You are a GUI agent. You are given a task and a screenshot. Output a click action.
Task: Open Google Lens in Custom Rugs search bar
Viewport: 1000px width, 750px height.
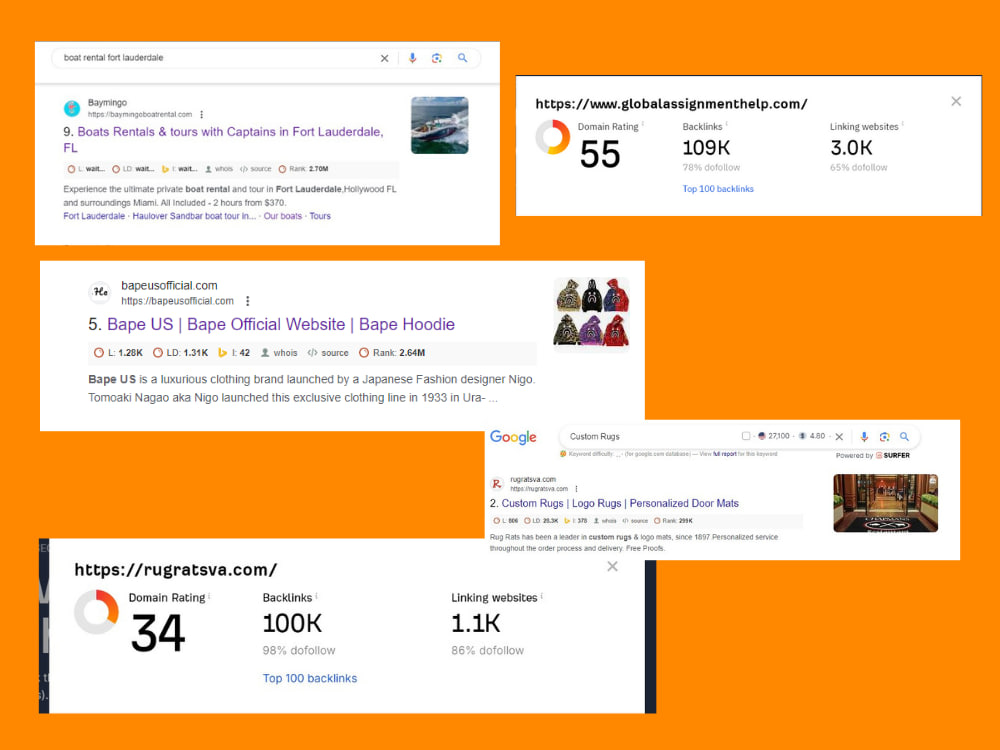click(x=885, y=437)
